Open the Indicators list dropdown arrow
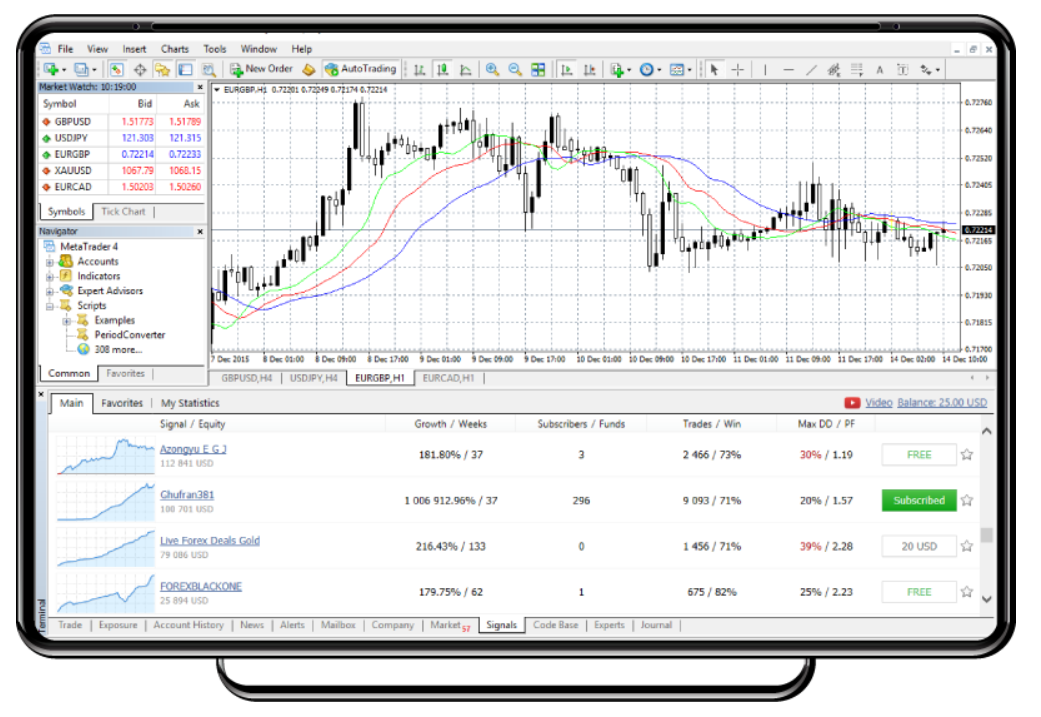The width and height of the screenshot is (1041, 717). point(629,70)
